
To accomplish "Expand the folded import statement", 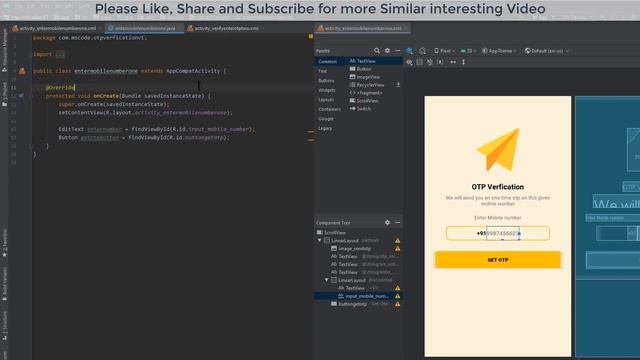I will tap(60, 54).
